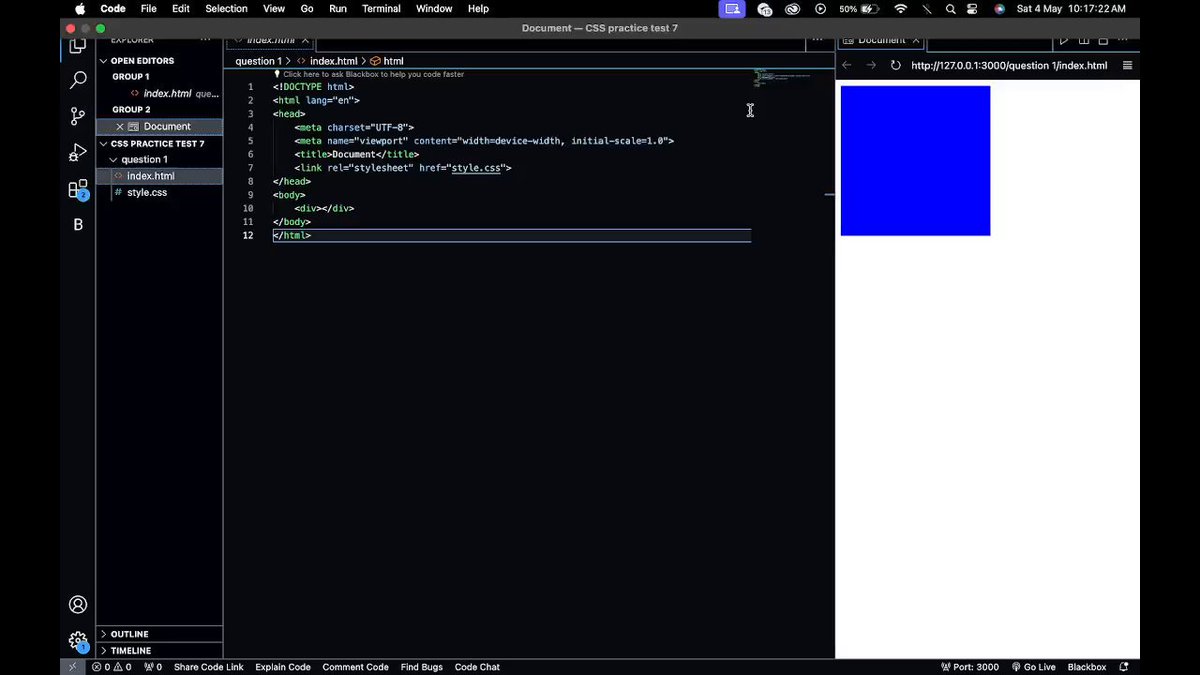Open the Manage settings gear
This screenshot has height=675, width=1200.
[x=78, y=641]
